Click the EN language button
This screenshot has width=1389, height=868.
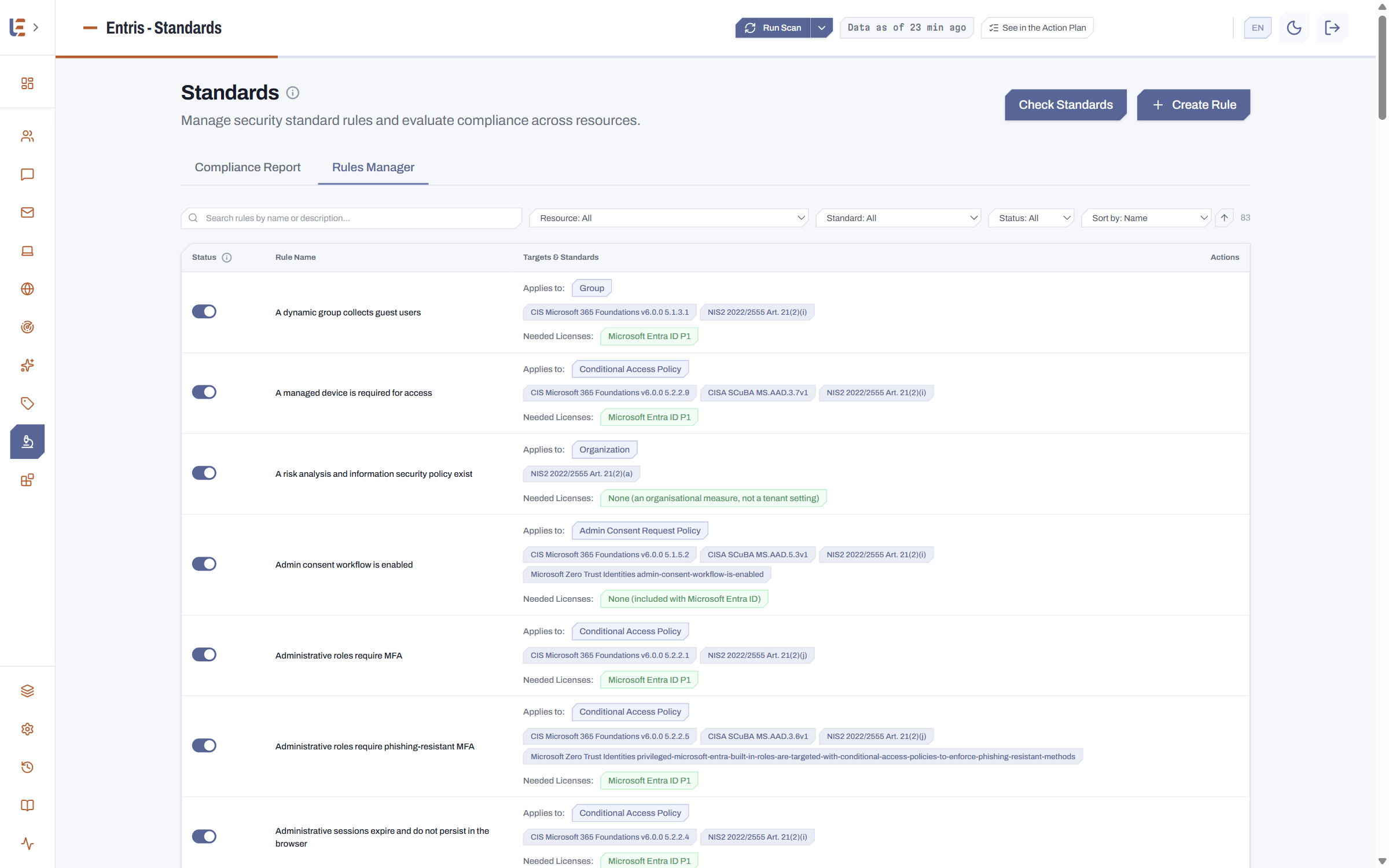1258,28
